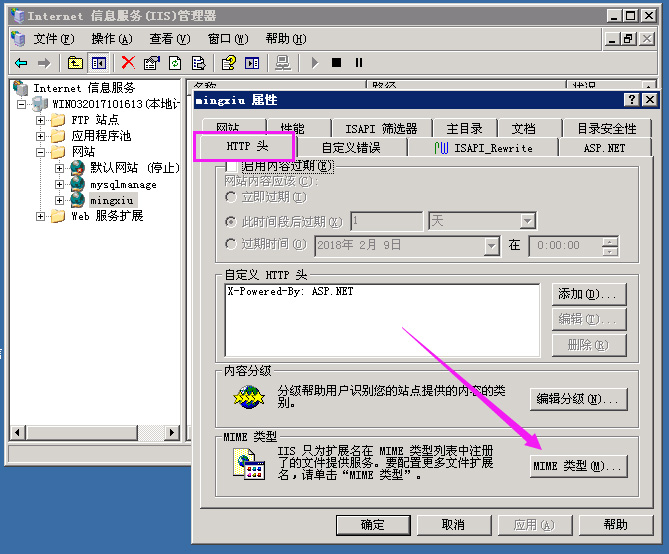Open the 帮助(H) menu
669x554 pixels.
(x=286, y=39)
